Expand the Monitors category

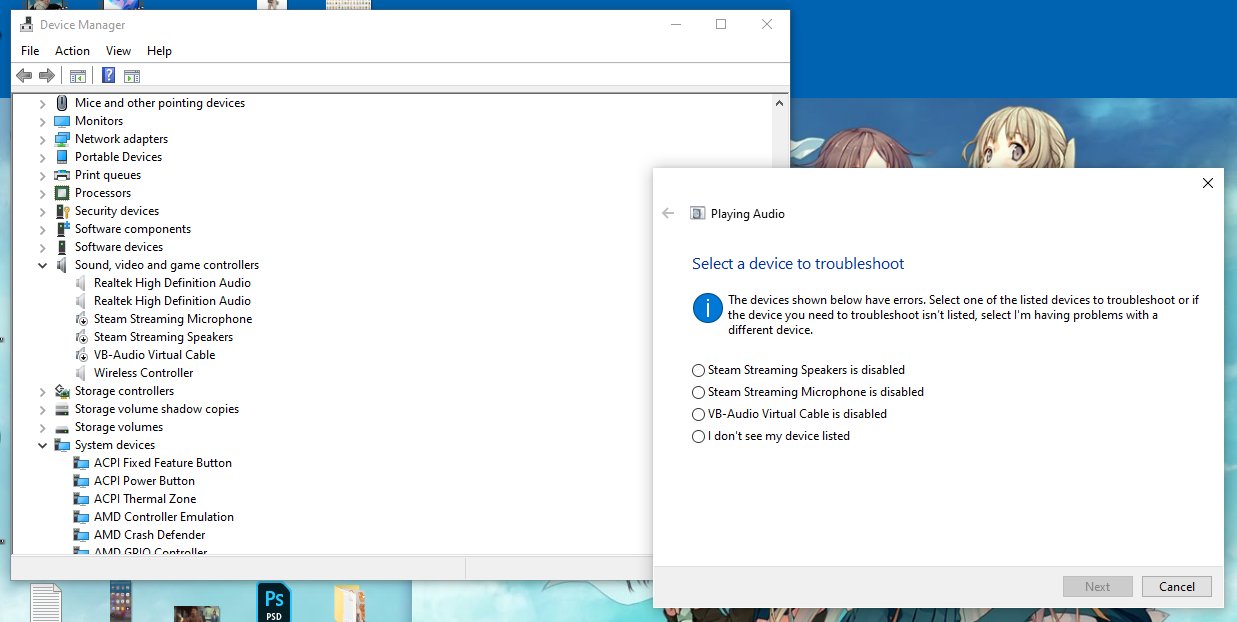(42, 121)
